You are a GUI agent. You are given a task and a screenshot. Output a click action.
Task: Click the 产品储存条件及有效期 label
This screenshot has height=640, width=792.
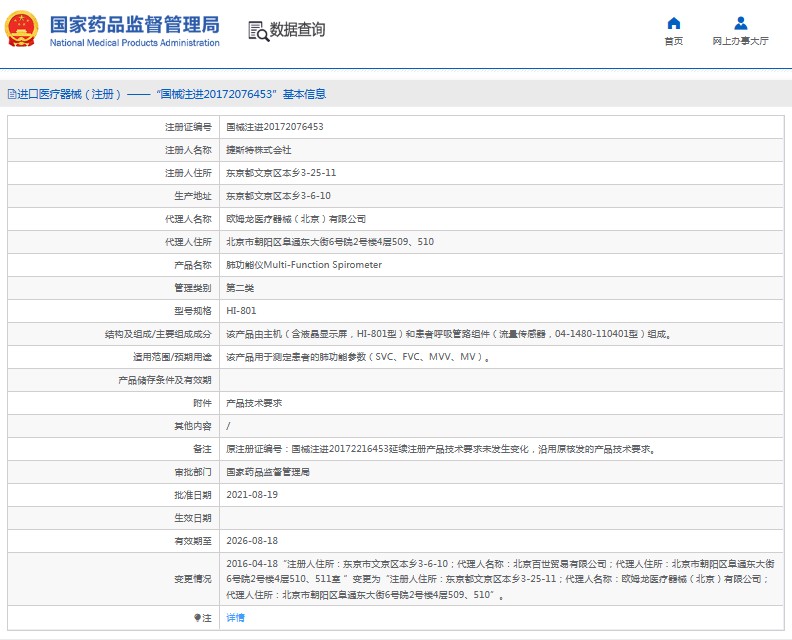click(165, 380)
